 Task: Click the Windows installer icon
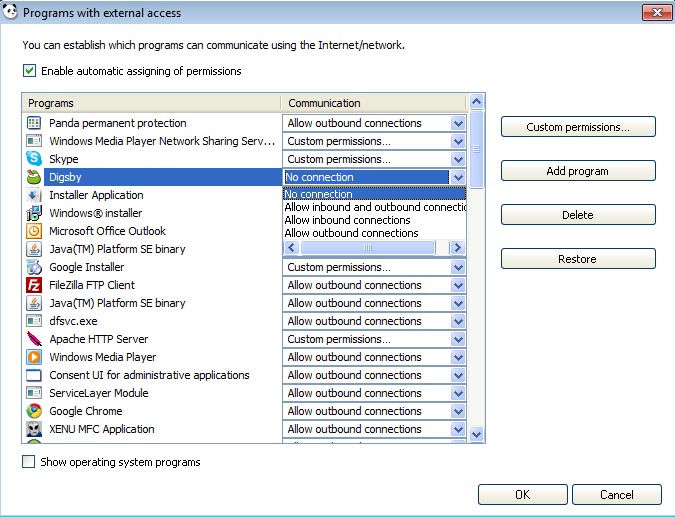(34, 213)
